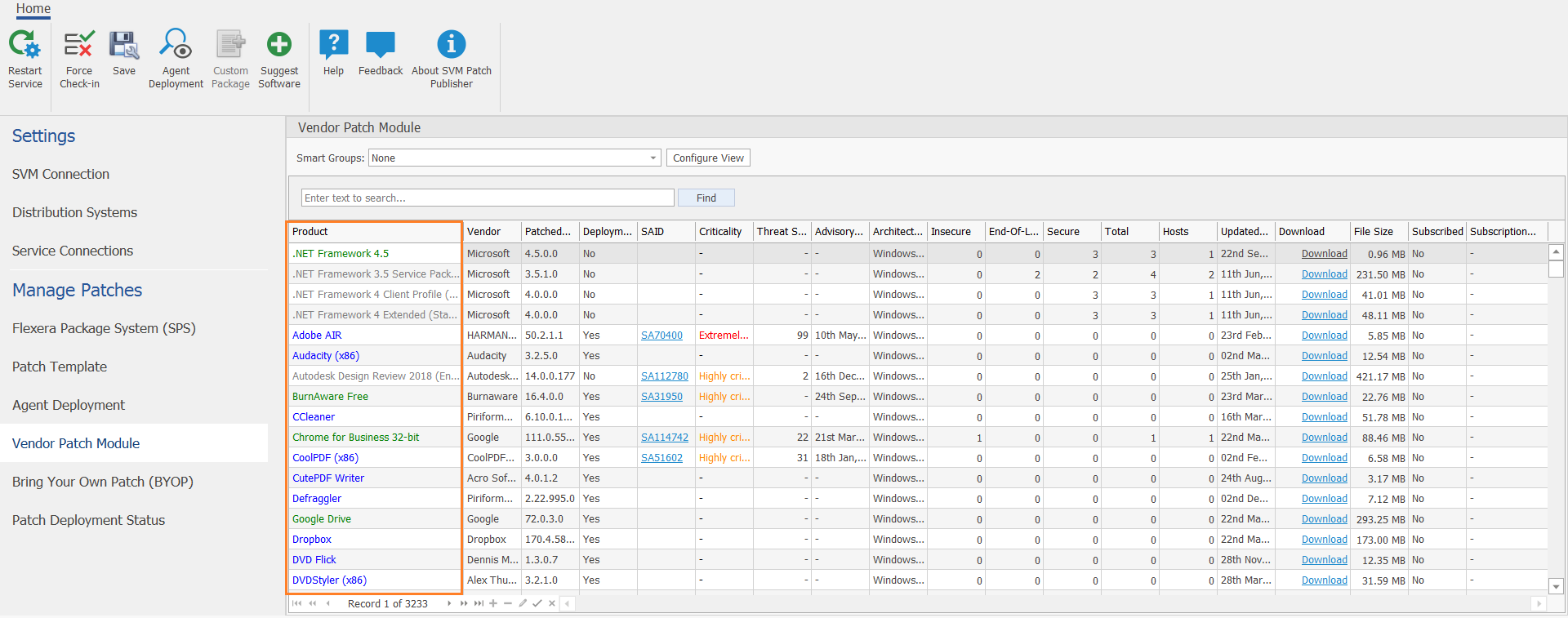
Task: Open SAID link SA51602
Action: click(661, 458)
